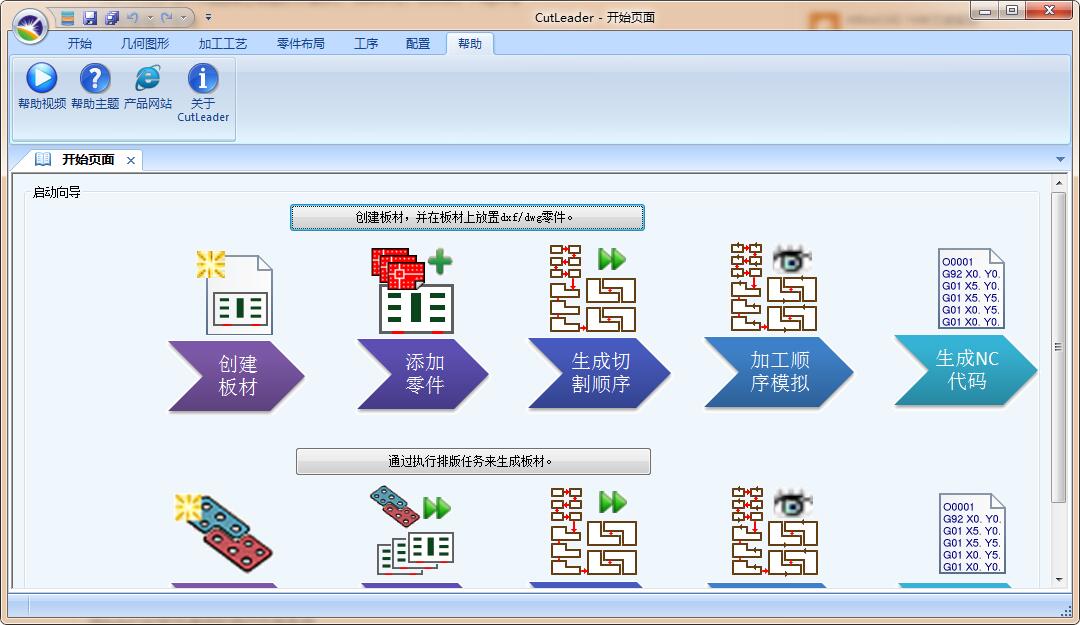The width and height of the screenshot is (1080, 625).
Task: Click the G-code document icon above 生成NC代码
Action: (x=971, y=288)
